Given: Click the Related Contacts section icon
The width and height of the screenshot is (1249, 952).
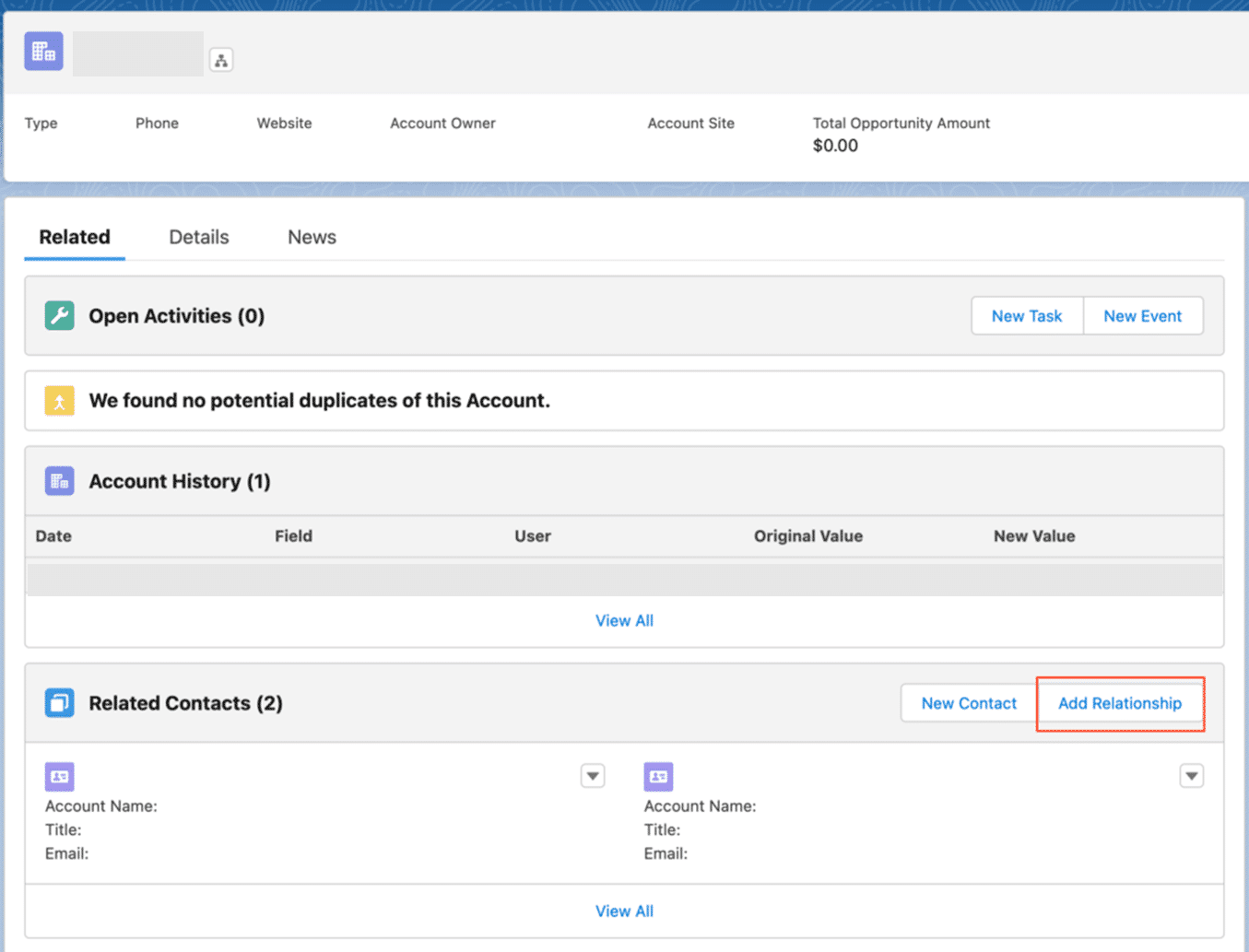Looking at the screenshot, I should 58,702.
